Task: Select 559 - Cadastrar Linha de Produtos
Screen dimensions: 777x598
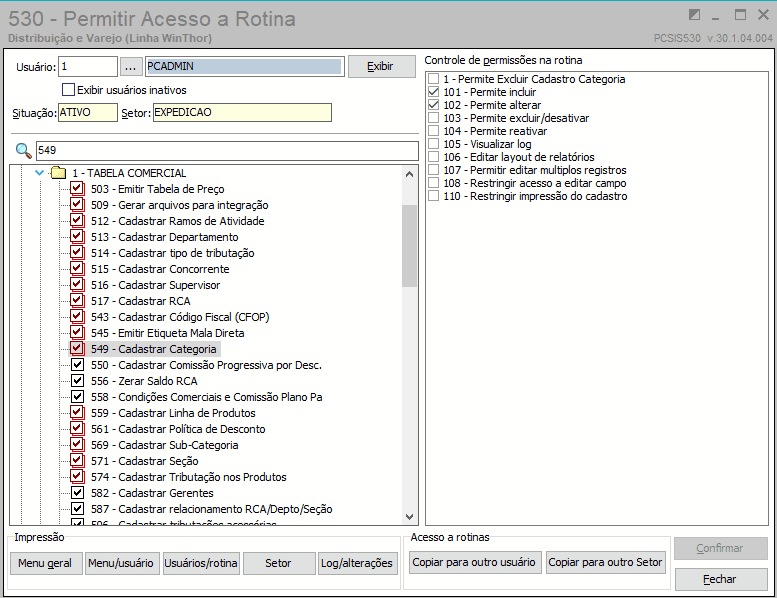Action: click(173, 413)
